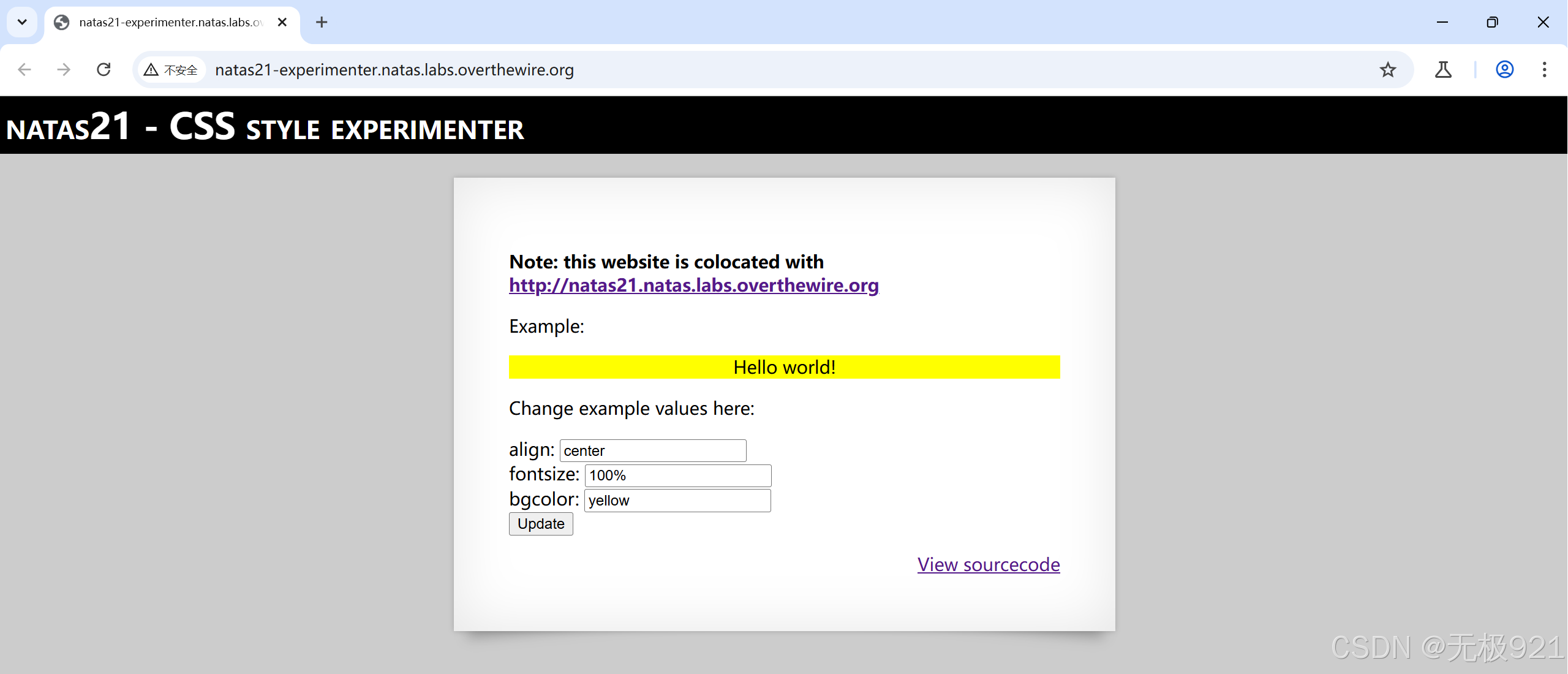Open the View sourcecode link
Screen dimensions: 1568x674
coord(988,564)
